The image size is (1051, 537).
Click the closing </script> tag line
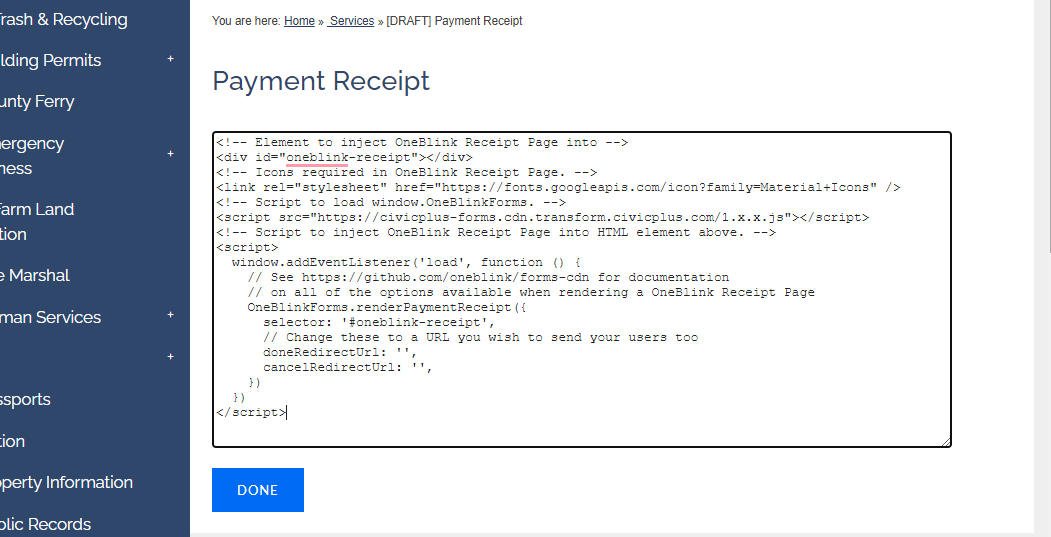point(251,412)
